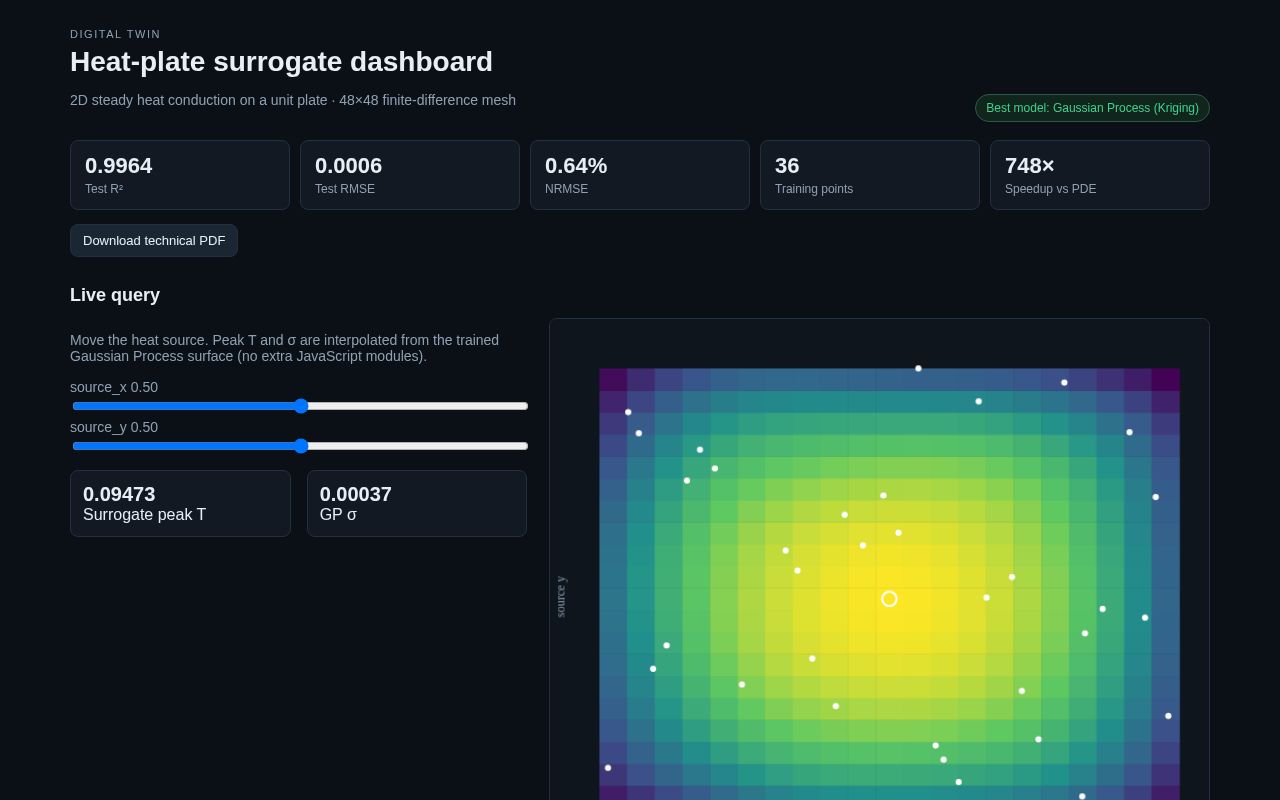
Task: Click the Surrogate peak T value 0.09473
Action: tap(119, 494)
